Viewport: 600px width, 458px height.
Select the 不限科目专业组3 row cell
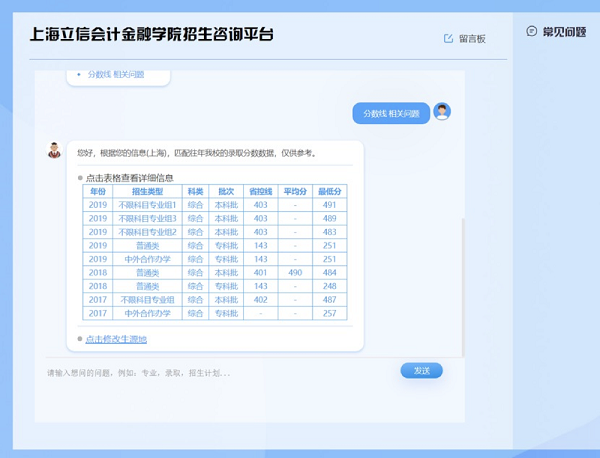tap(147, 218)
